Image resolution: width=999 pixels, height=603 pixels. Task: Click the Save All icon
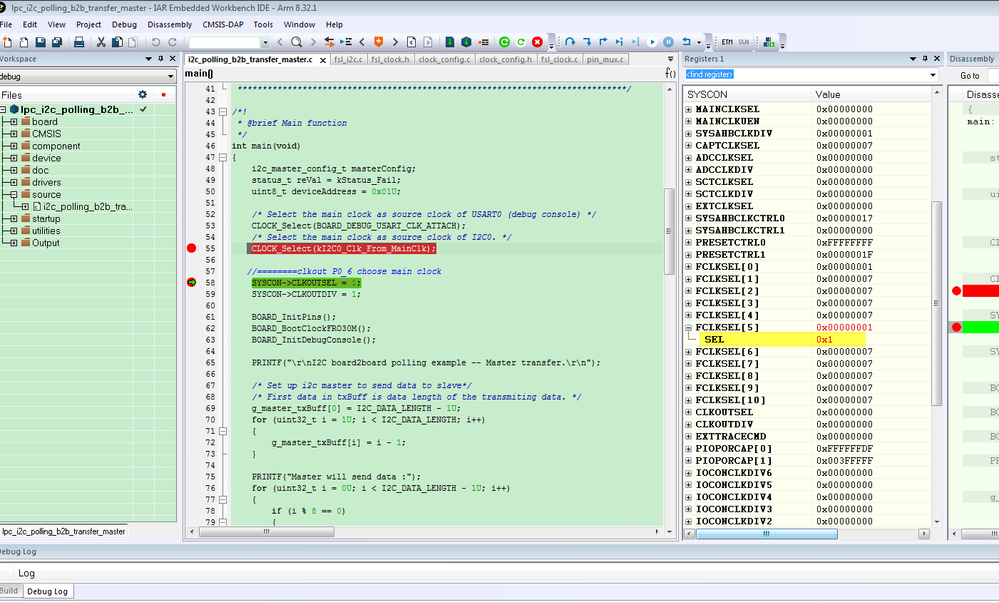(x=57, y=42)
